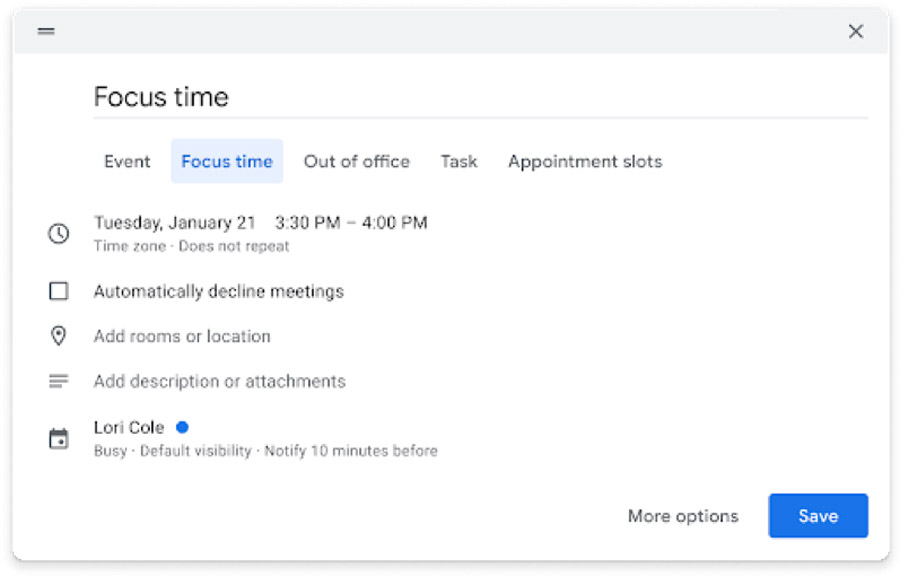Change the end time 4:00 PM
The width and height of the screenshot is (900, 576).
(x=394, y=222)
